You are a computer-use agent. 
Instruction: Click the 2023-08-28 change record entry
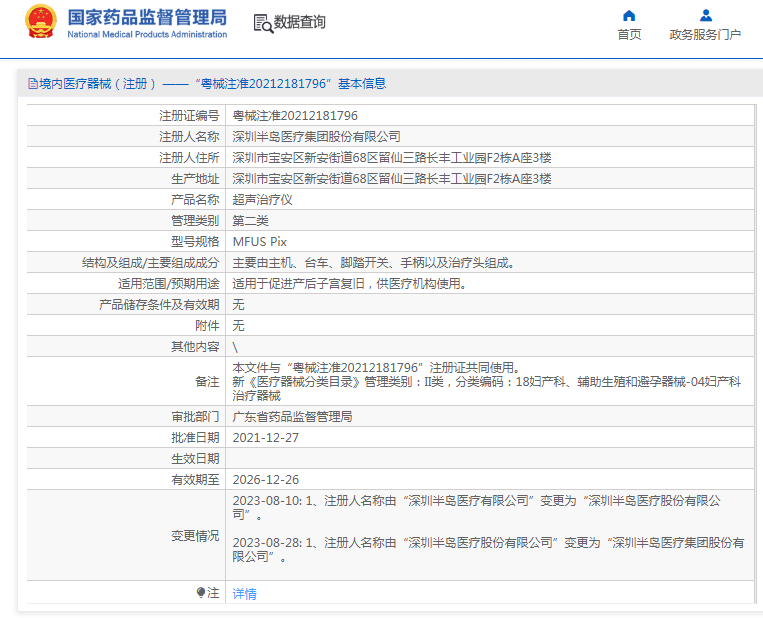tap(488, 549)
